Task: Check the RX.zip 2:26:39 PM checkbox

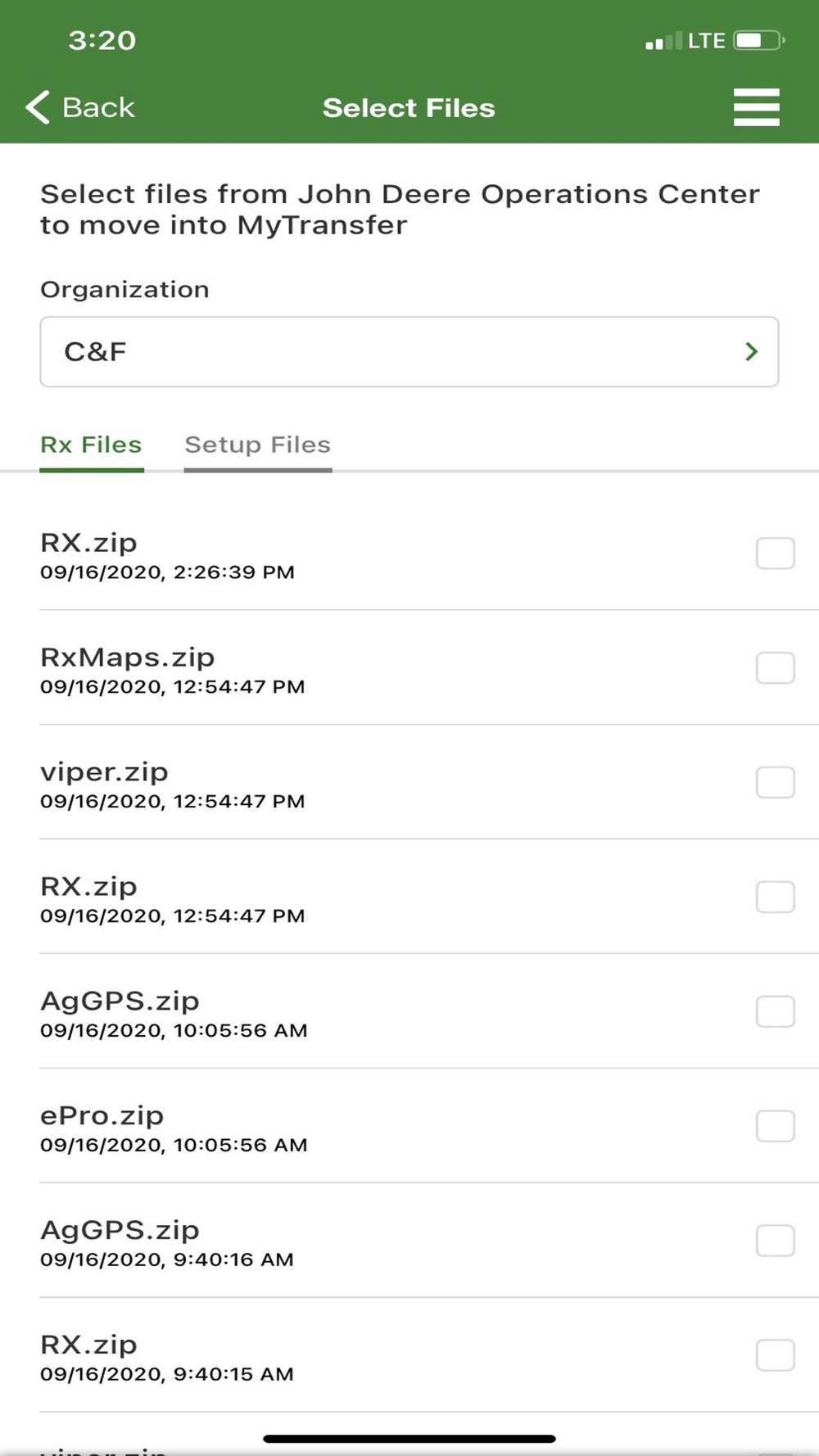Action: tap(775, 554)
